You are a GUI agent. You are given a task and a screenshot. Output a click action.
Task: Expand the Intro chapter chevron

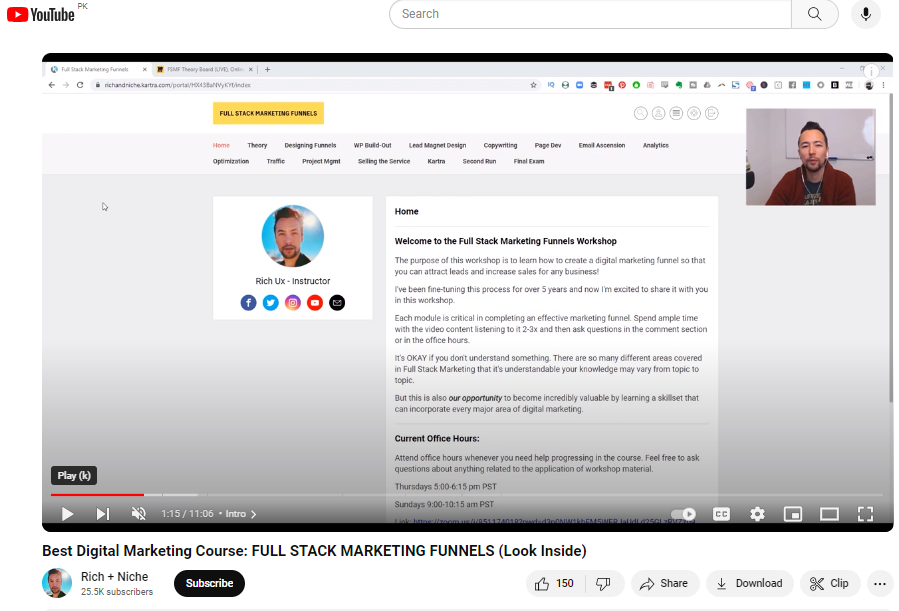coord(253,514)
